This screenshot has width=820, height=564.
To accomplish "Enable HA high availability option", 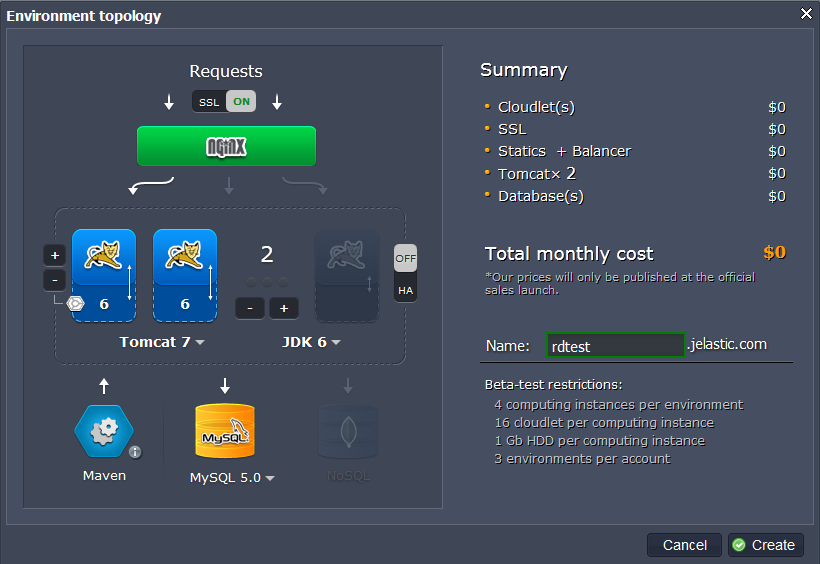I will [x=405, y=290].
